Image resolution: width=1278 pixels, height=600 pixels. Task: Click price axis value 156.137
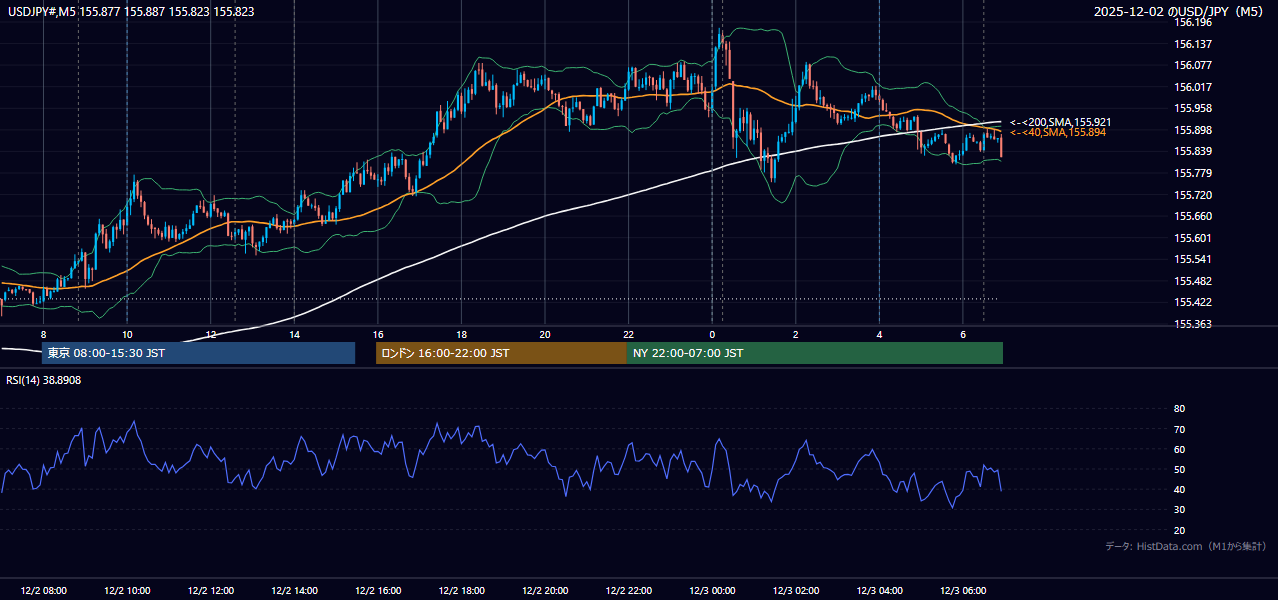pos(1193,44)
